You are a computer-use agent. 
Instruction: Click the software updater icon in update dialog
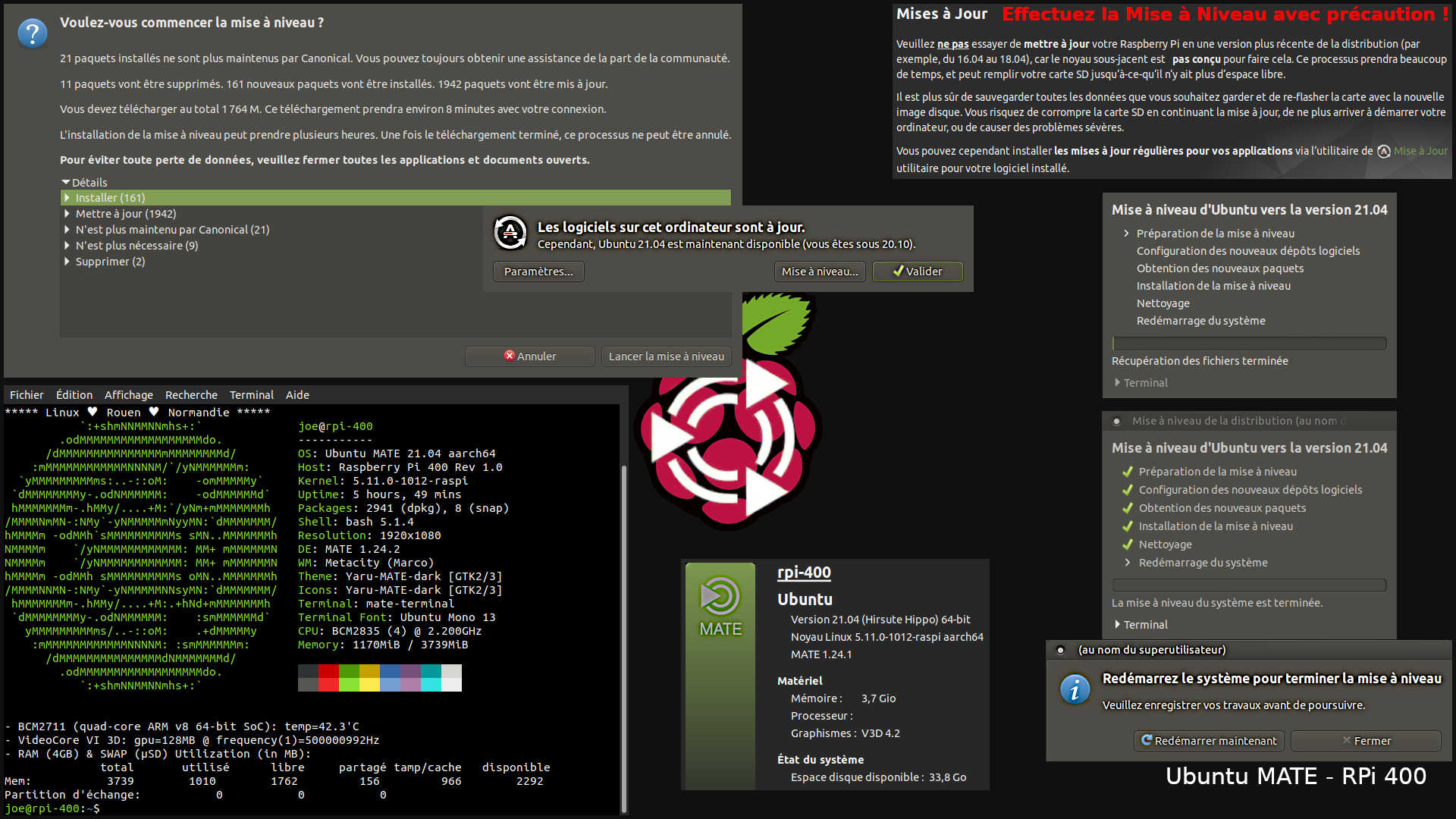[510, 232]
